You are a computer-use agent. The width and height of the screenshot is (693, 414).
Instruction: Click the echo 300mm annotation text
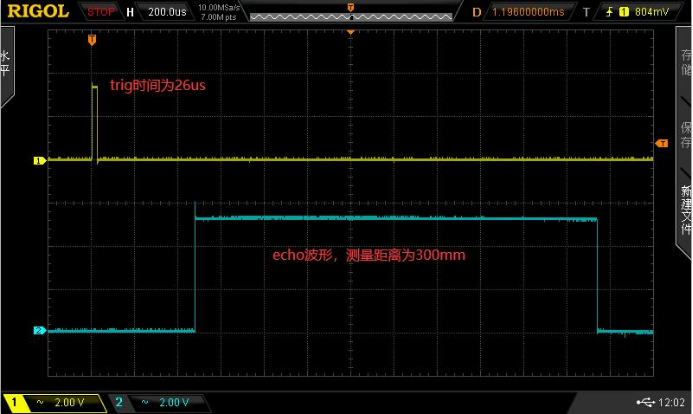click(x=369, y=255)
